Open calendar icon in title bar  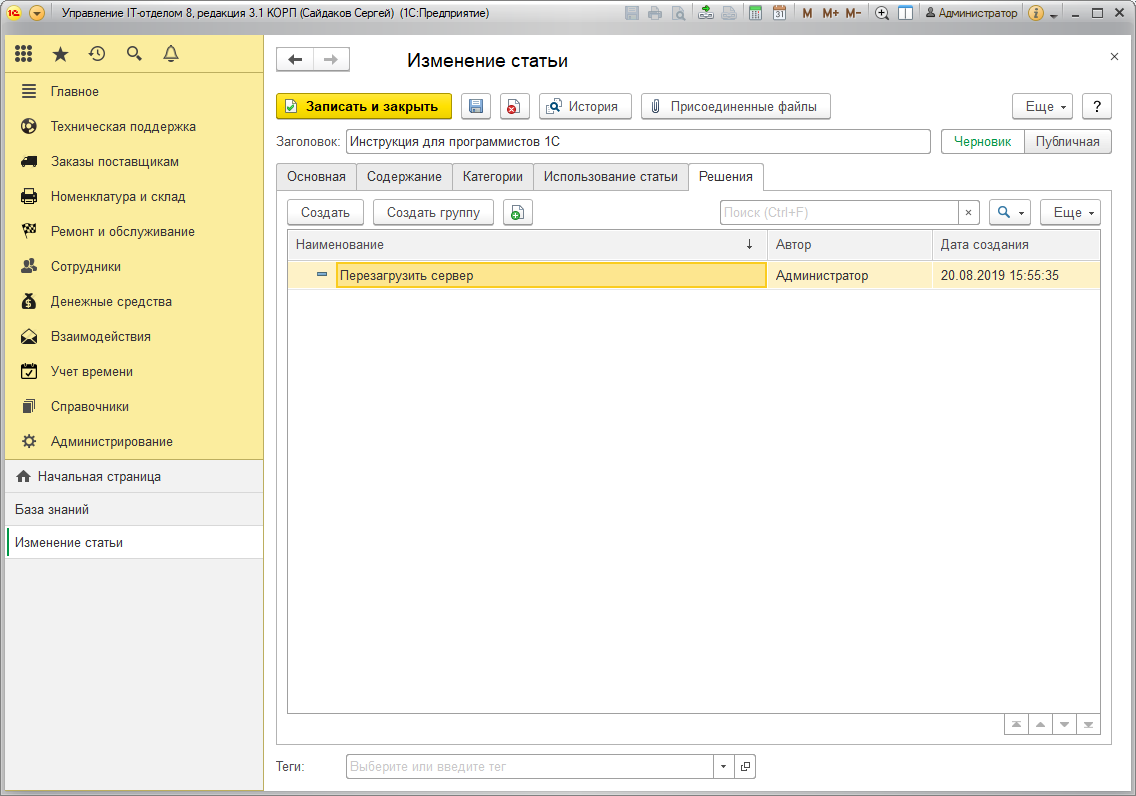(779, 13)
